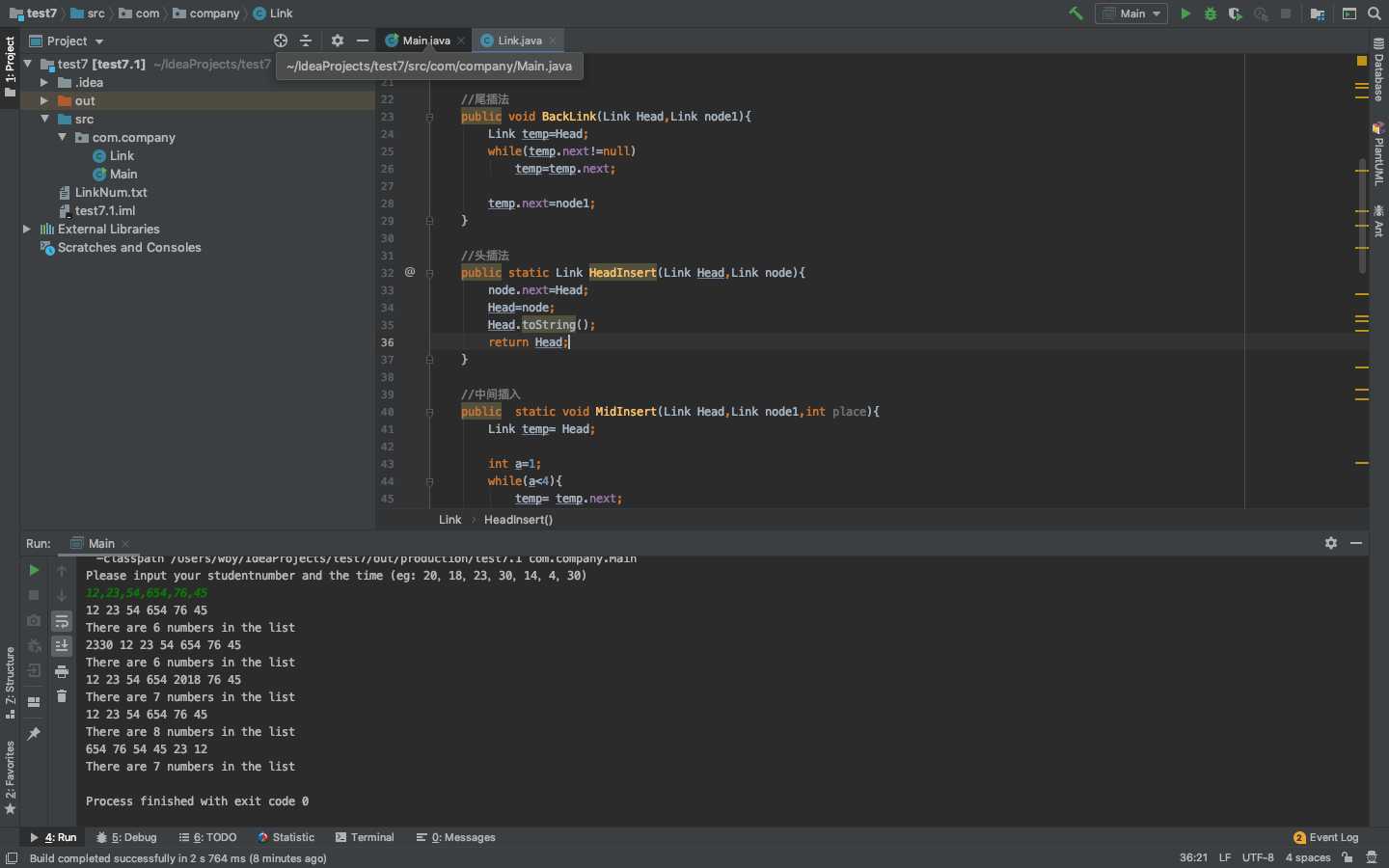Click Dump Threads camera icon
The height and width of the screenshot is (868, 1389).
34,620
